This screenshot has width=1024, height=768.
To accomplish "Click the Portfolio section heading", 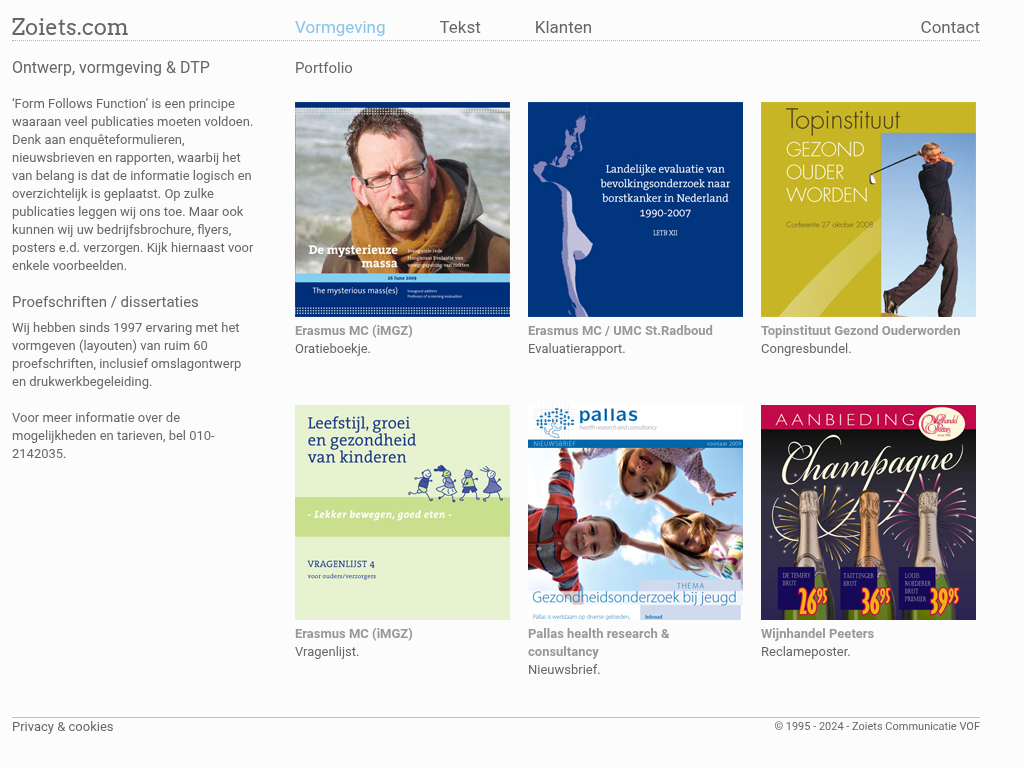I will (323, 68).
